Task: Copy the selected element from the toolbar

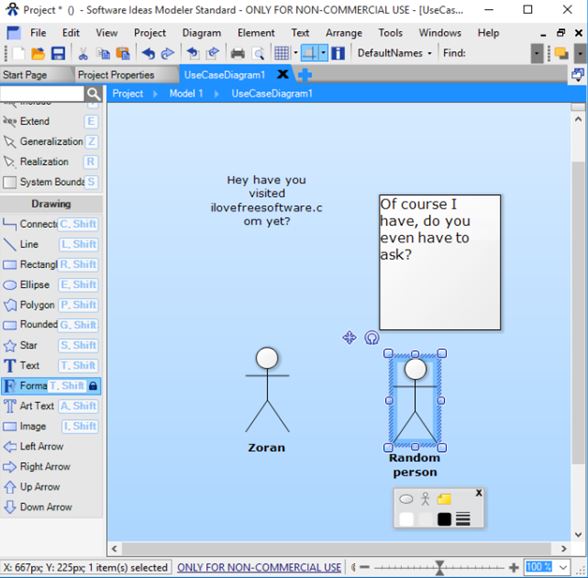Action: click(104, 54)
